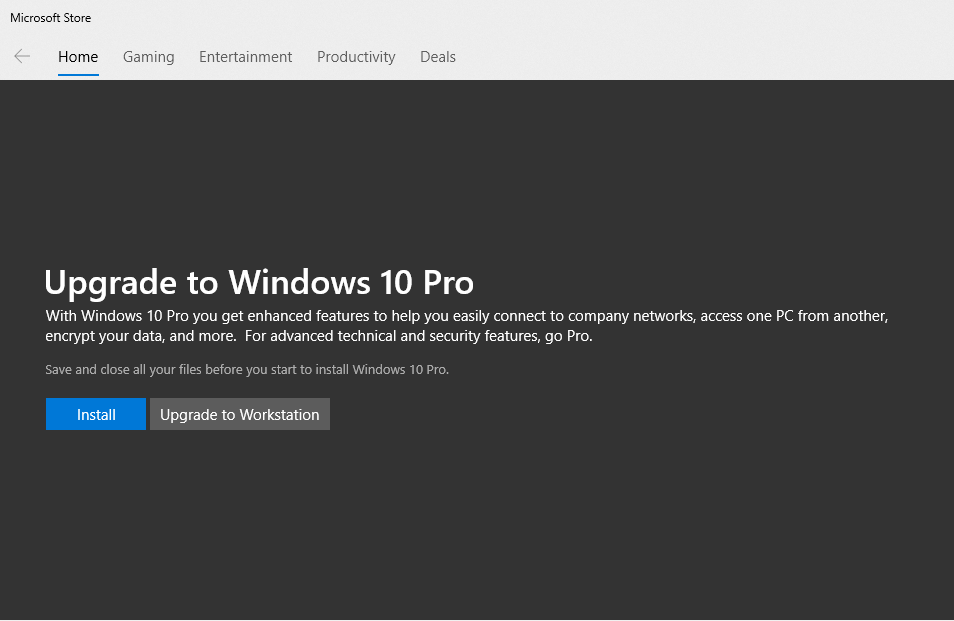Click the blue Install button
The width and height of the screenshot is (954, 621).
[x=96, y=414]
